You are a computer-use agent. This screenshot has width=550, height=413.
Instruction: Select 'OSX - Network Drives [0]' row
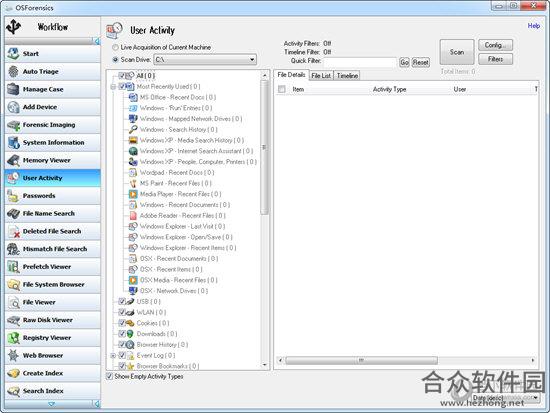174,291
